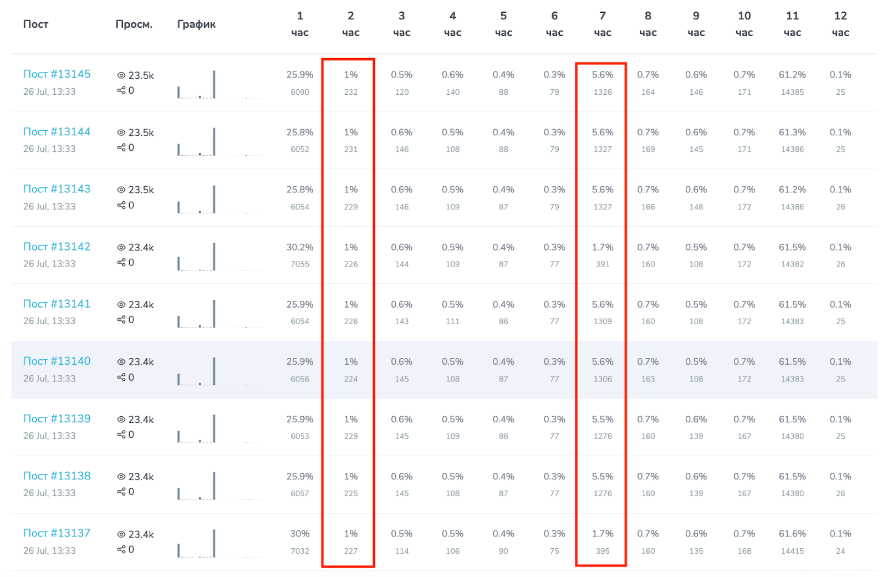Click the views eye icon for Пост #13143
Viewport: 887px width, 577px height.
(121, 190)
